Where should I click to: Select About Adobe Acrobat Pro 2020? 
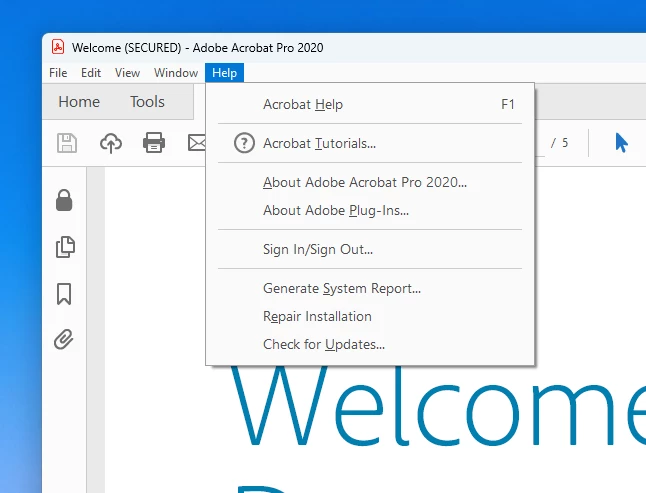click(x=370, y=182)
